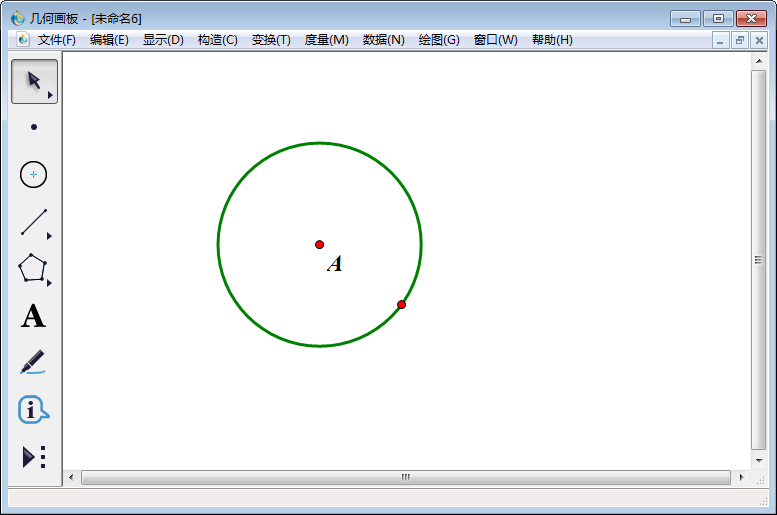Click the horizontal scrollbar thumb
The width and height of the screenshot is (777, 515).
coord(406,477)
